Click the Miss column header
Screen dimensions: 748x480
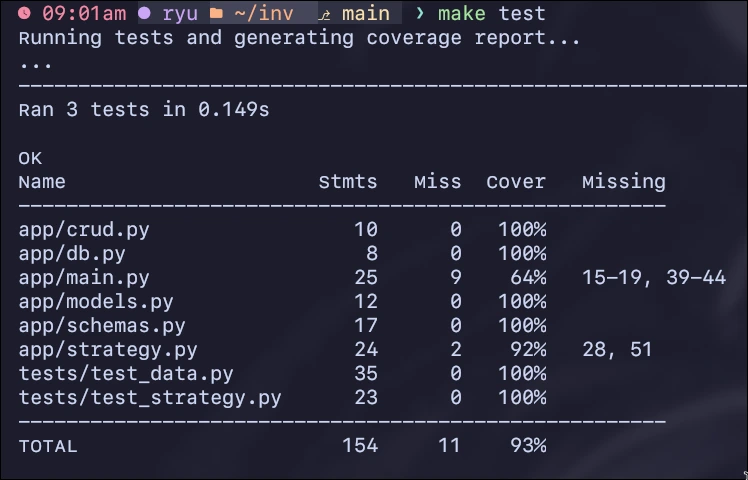click(x=437, y=182)
